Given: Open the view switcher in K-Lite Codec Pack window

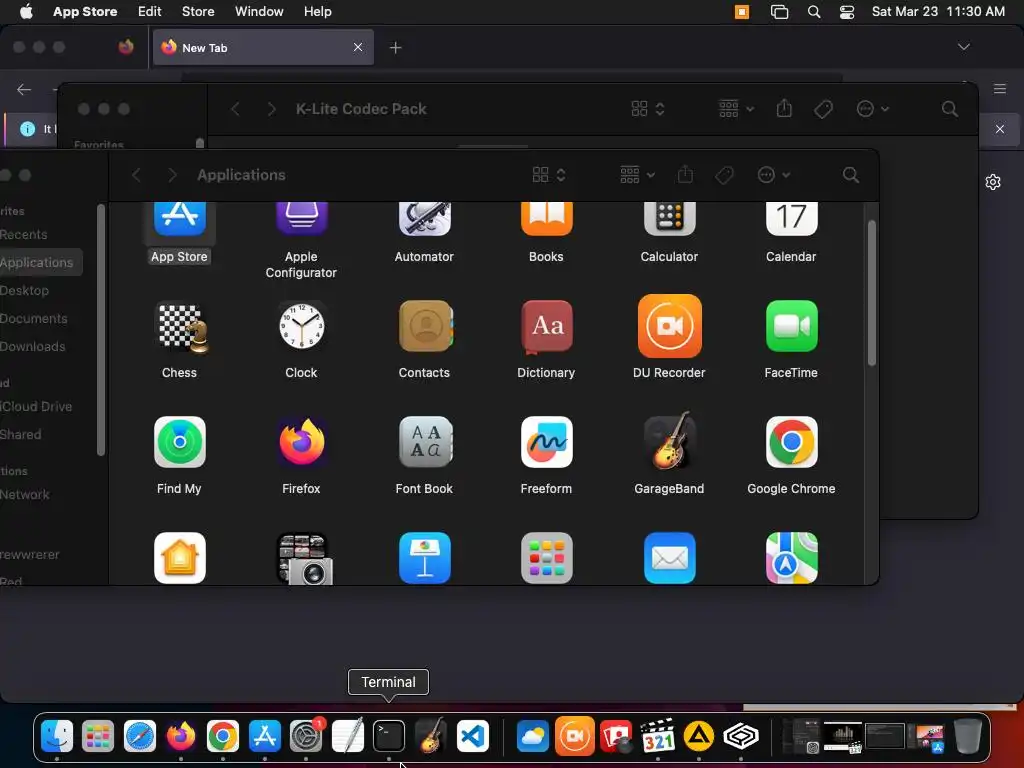Looking at the screenshot, I should (648, 109).
